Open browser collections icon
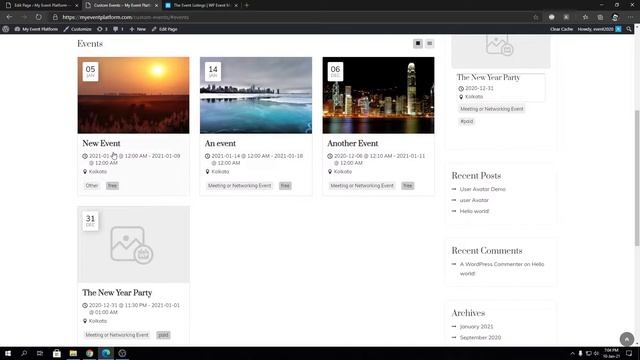Image resolution: width=640 pixels, height=360 pixels. click(600, 17)
